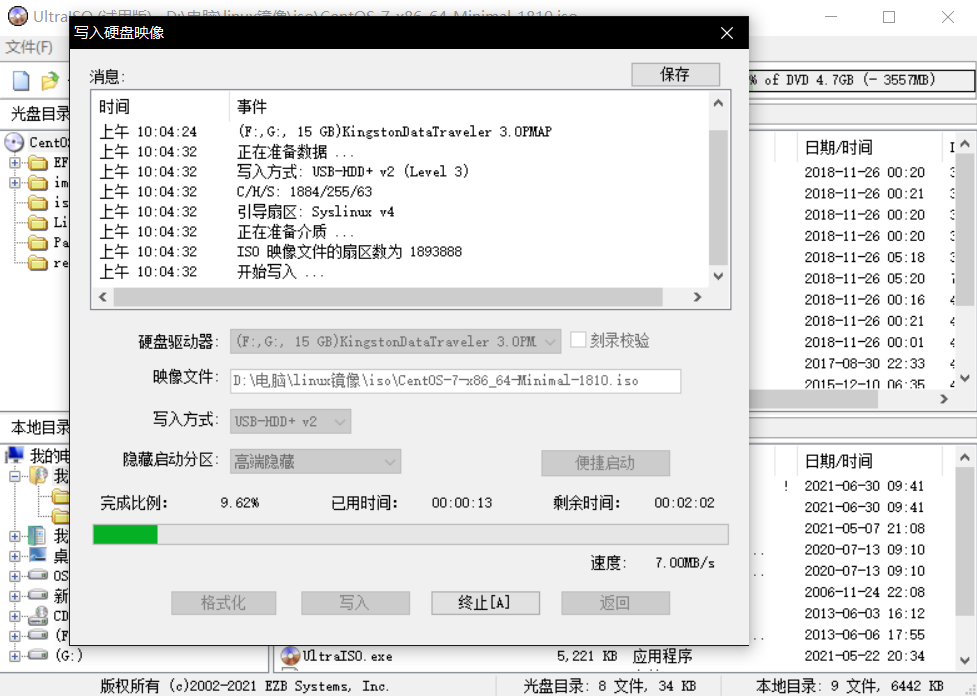
Task: Select the log row 'ISO 映像文件的扇区数为 1893888'
Action: (x=401, y=252)
